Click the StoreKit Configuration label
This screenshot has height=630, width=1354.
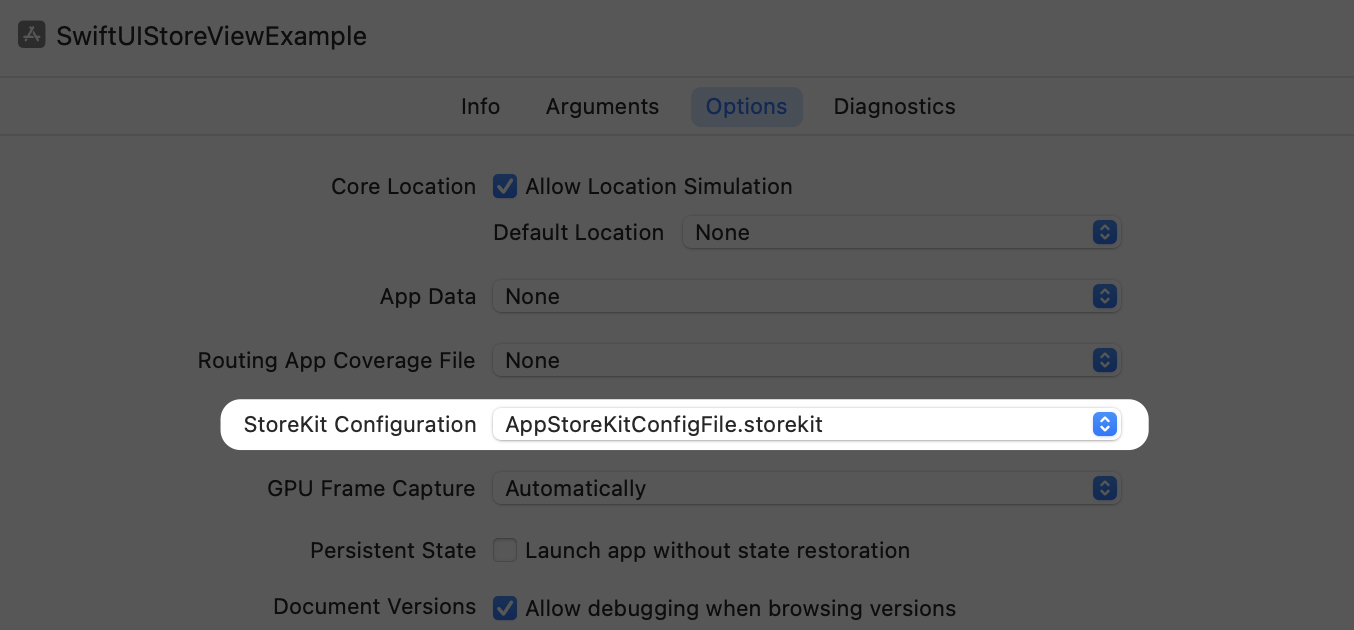click(x=360, y=424)
